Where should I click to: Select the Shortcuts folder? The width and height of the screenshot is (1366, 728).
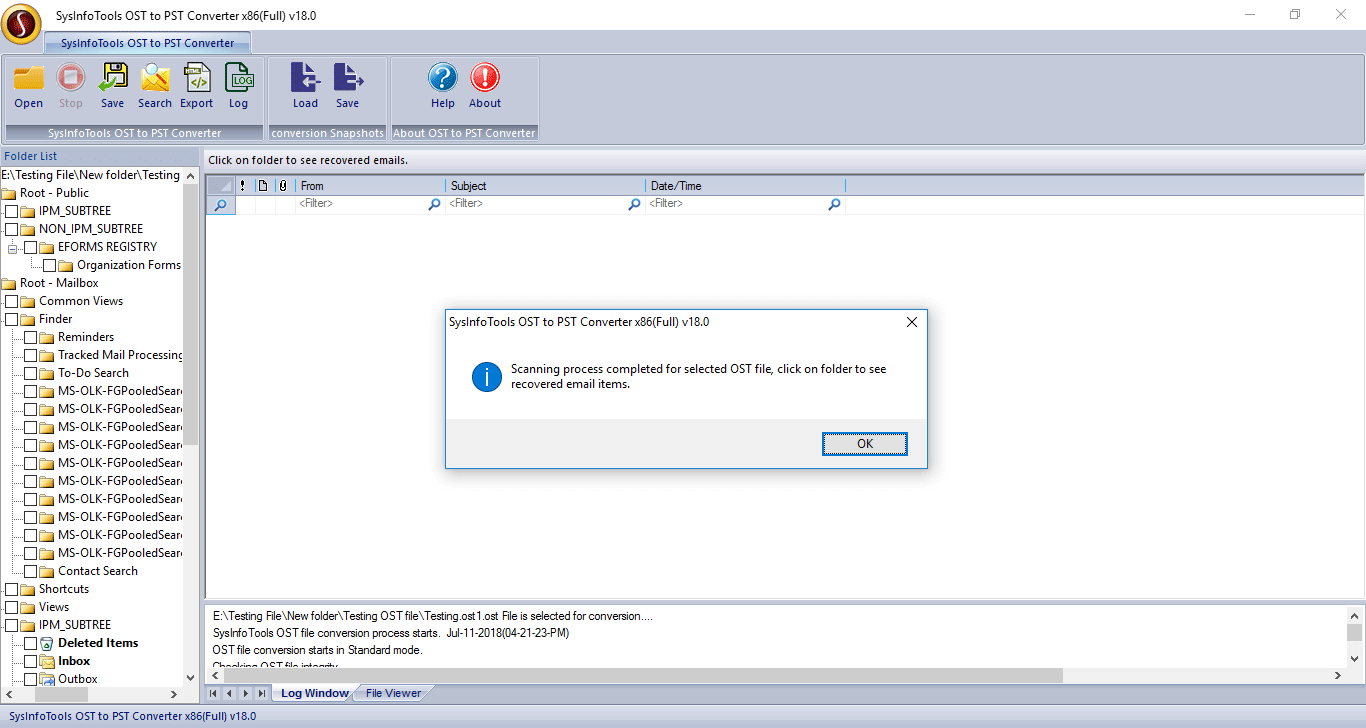(x=64, y=589)
